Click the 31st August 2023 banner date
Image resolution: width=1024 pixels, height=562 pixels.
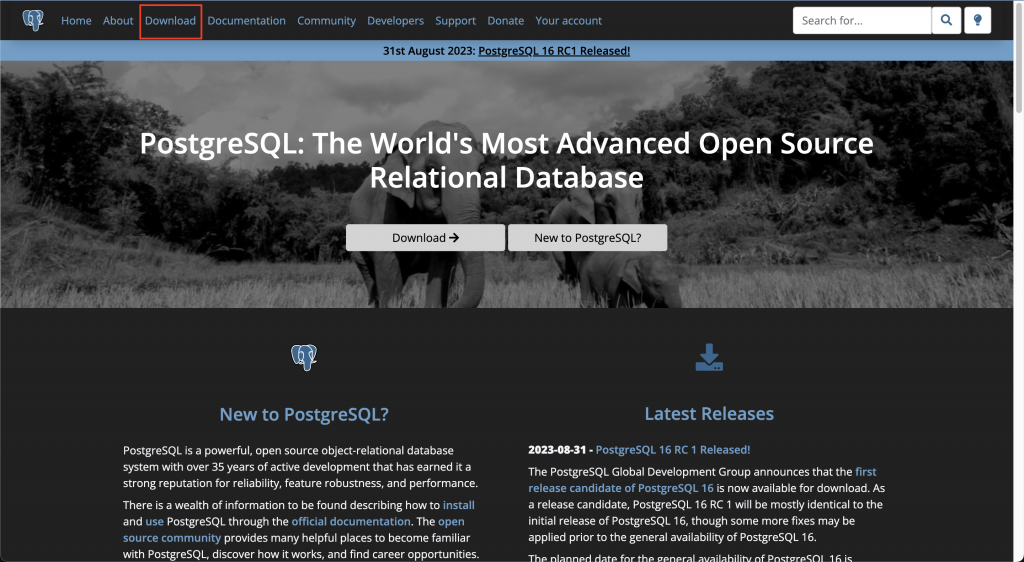click(x=429, y=50)
